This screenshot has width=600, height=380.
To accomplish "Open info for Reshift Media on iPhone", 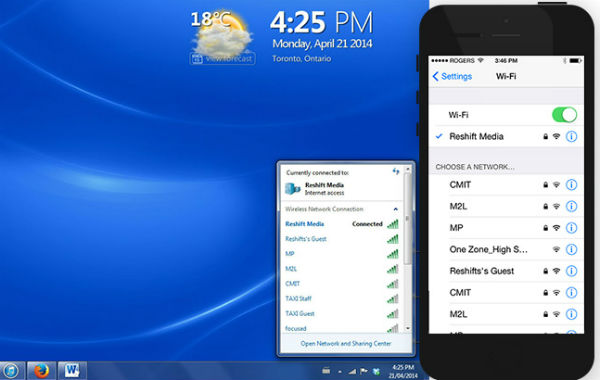I will click(571, 136).
